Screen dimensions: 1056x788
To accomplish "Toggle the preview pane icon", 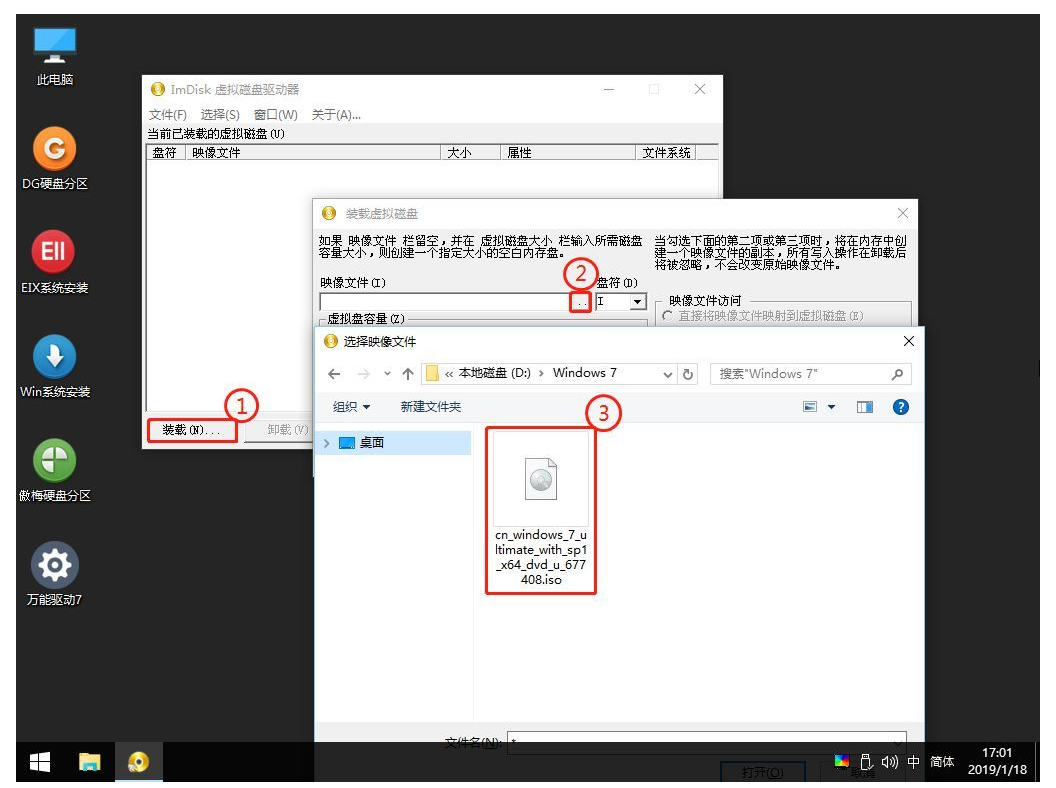I will point(865,407).
